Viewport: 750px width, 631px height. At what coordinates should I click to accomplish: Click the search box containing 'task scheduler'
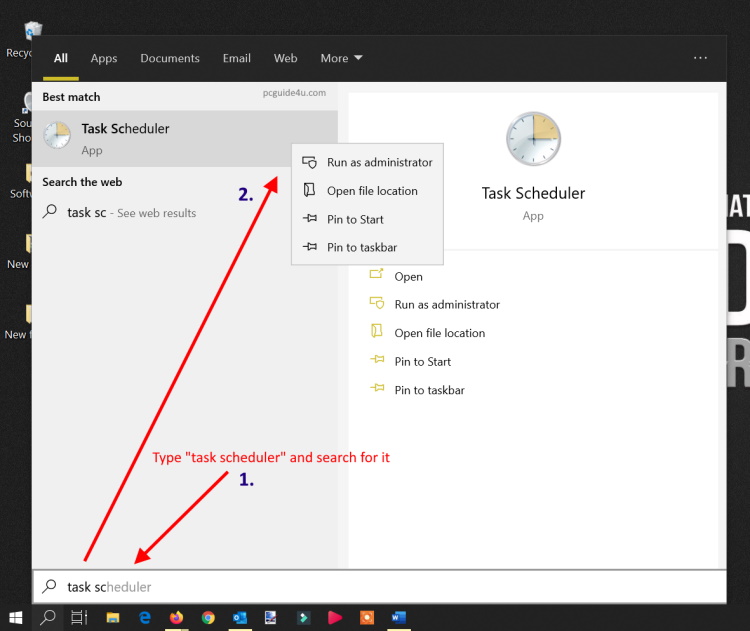tap(380, 587)
